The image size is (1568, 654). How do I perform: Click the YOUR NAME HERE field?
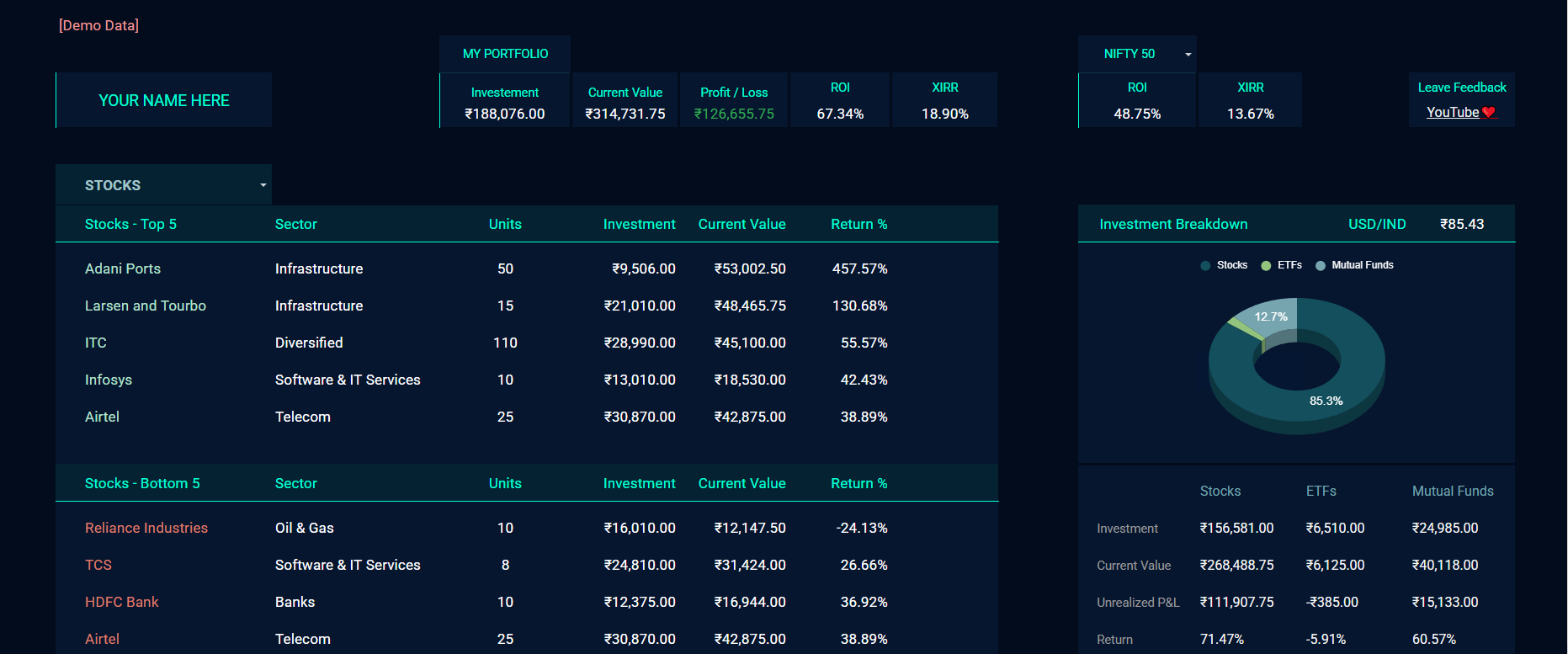tap(163, 100)
